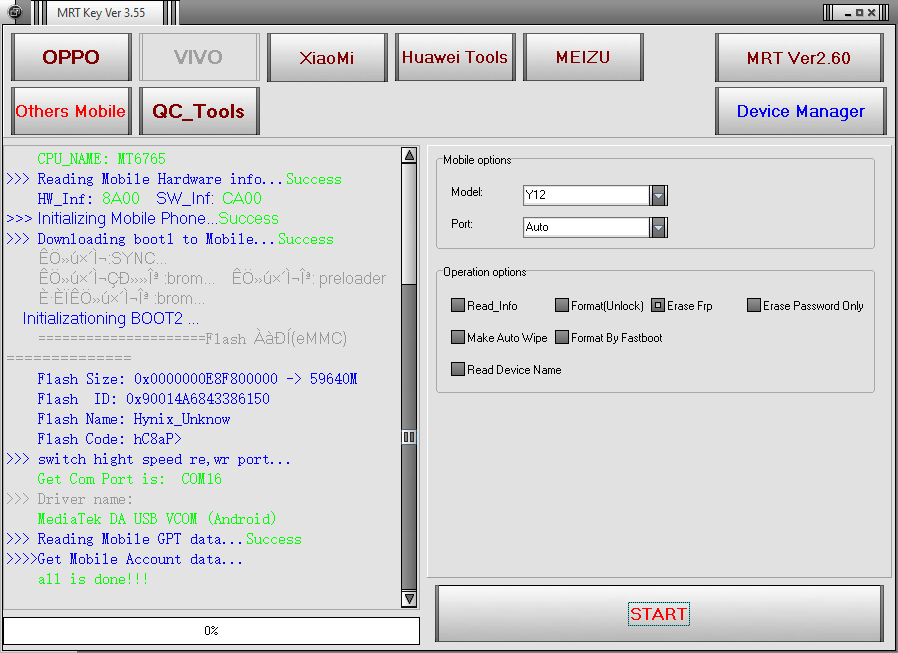Minimize the MRT Key window

point(848,13)
